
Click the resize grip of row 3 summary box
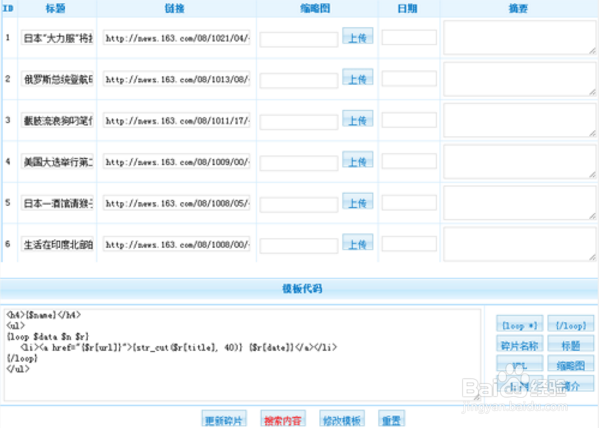point(592,133)
